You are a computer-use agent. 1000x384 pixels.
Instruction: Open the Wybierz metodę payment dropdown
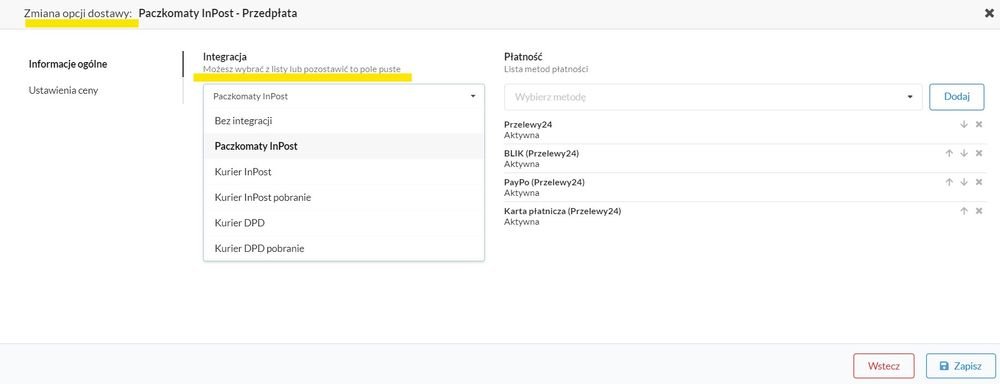713,97
